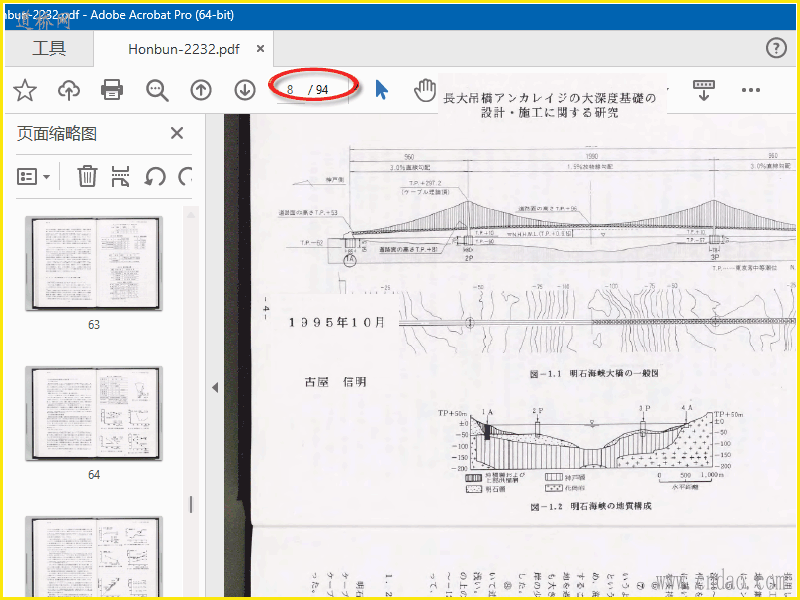Activate the hand pan tool

pos(424,90)
